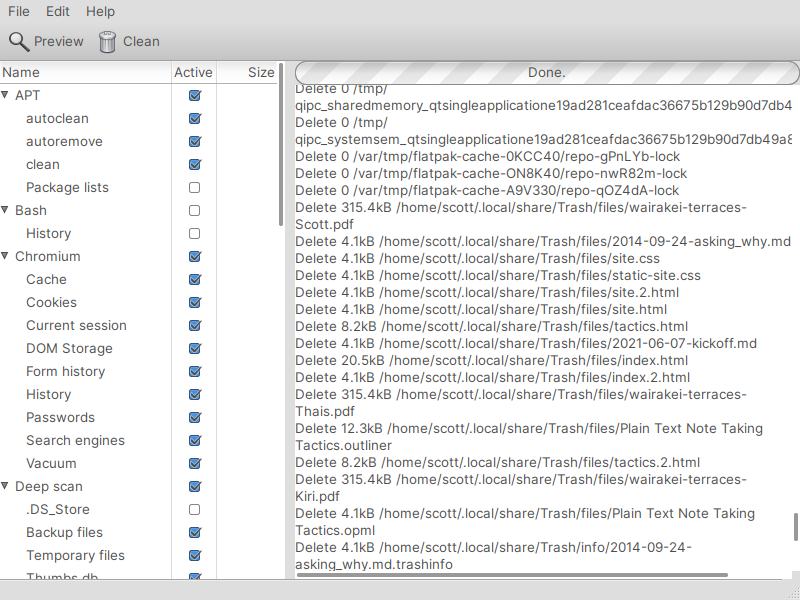Select the Temporary files tree item
The image size is (800, 600).
click(x=75, y=556)
